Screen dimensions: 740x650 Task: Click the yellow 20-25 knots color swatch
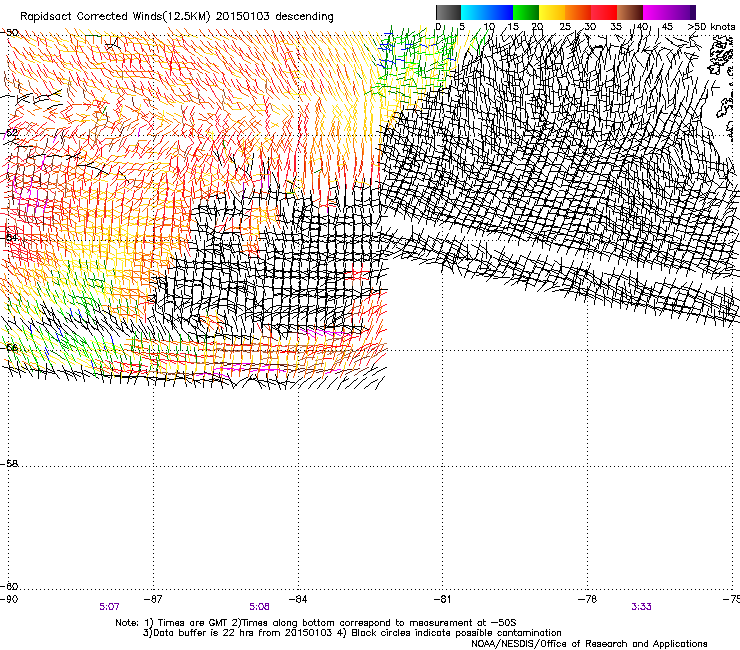(552, 12)
